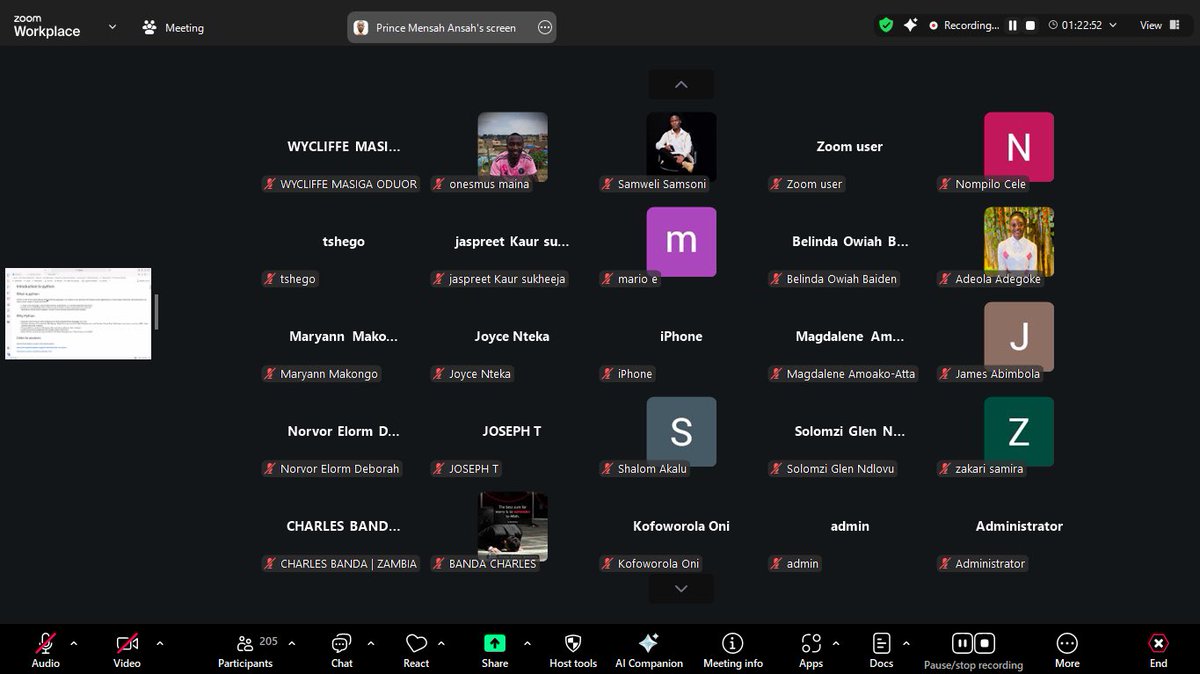This screenshot has height=674, width=1200.
Task: Start sharing with the green Share button
Action: tap(495, 649)
